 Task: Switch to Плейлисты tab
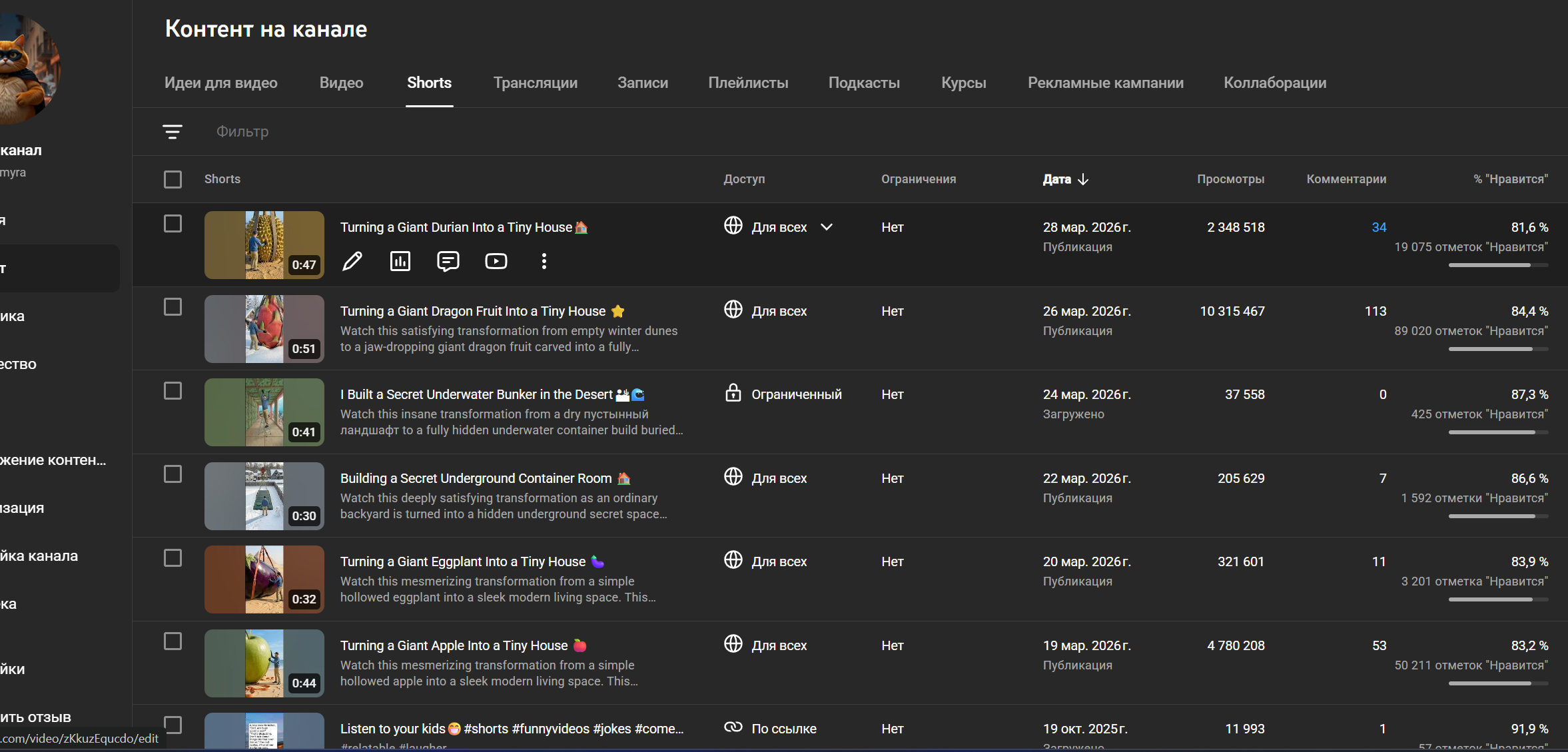pyautogui.click(x=748, y=83)
